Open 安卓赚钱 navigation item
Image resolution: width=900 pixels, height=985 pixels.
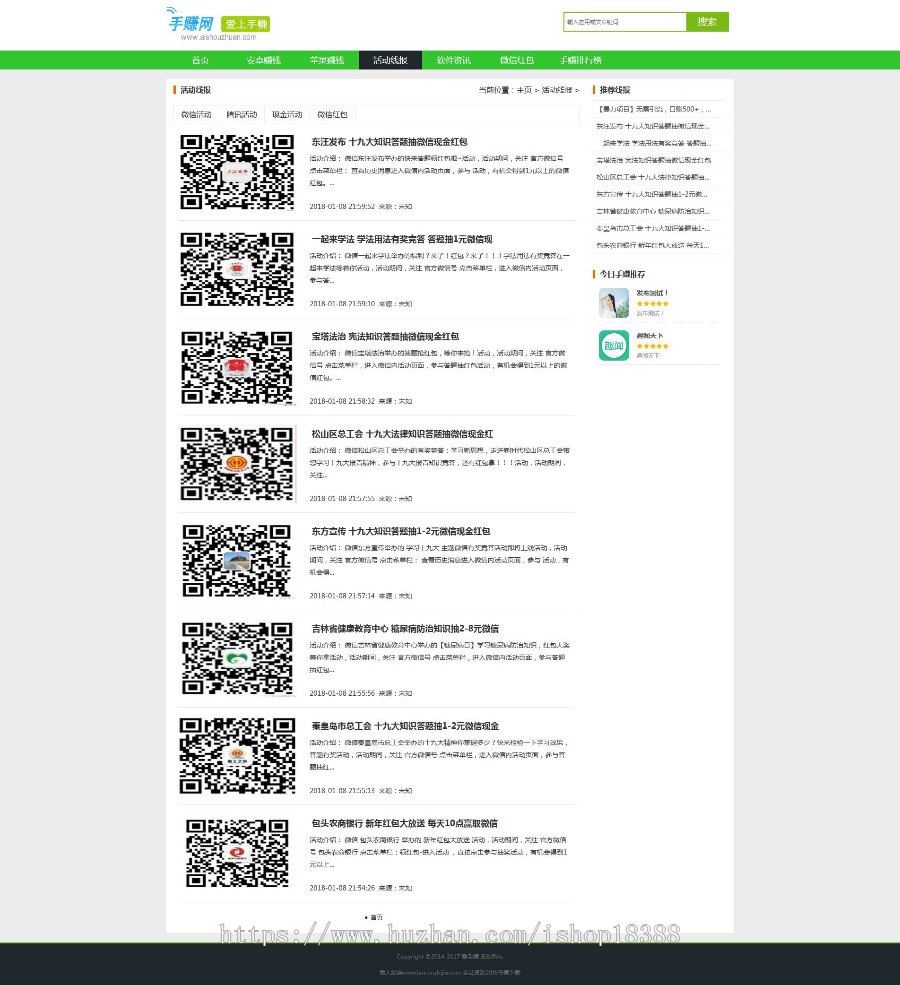tap(264, 60)
